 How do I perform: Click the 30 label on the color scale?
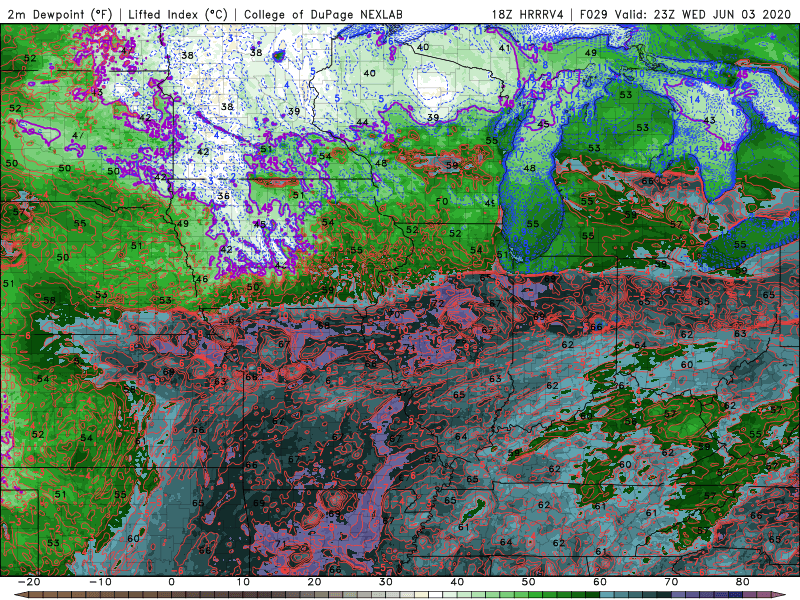pos(386,582)
